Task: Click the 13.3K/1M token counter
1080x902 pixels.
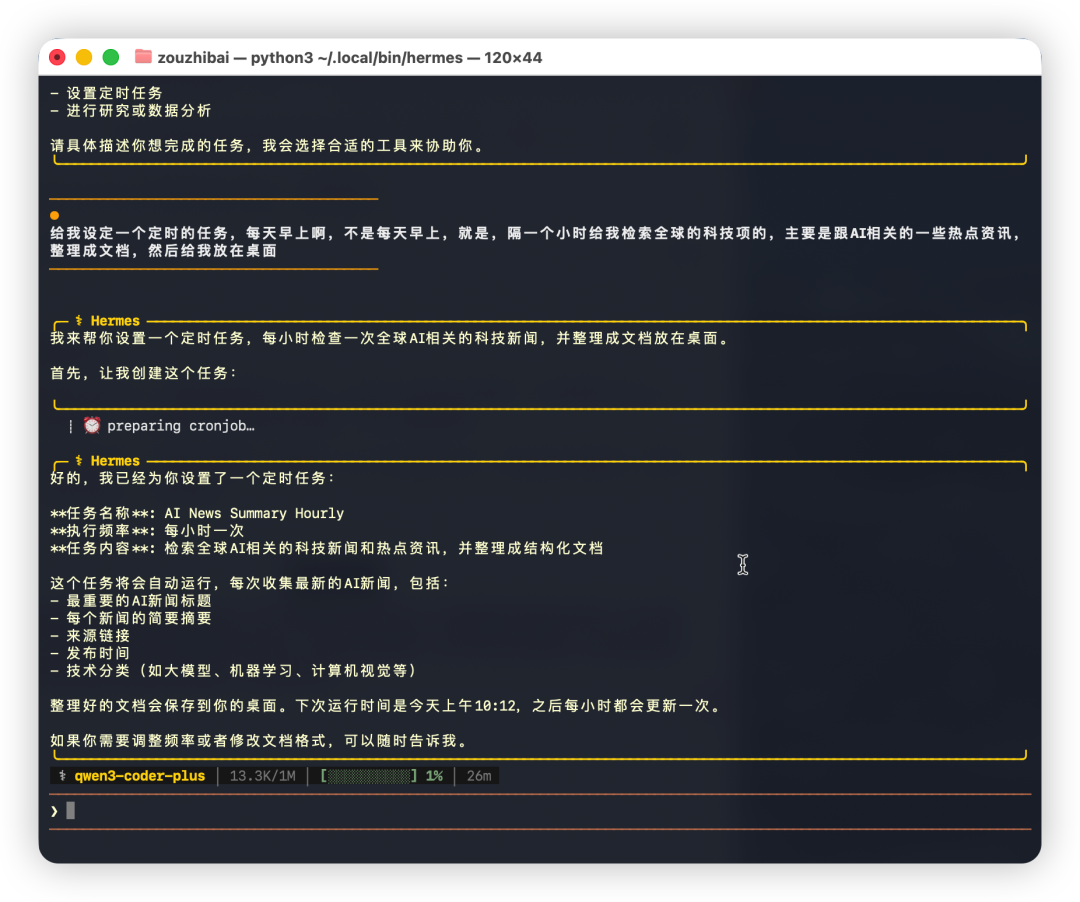Action: tap(262, 776)
